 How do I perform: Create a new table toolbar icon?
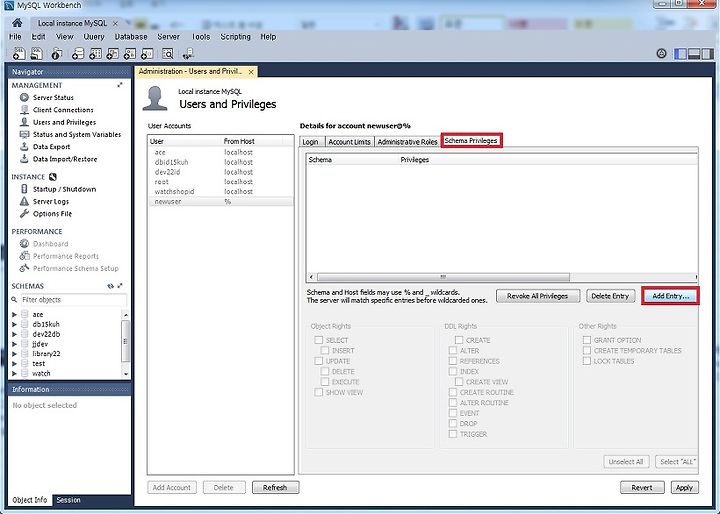95,54
